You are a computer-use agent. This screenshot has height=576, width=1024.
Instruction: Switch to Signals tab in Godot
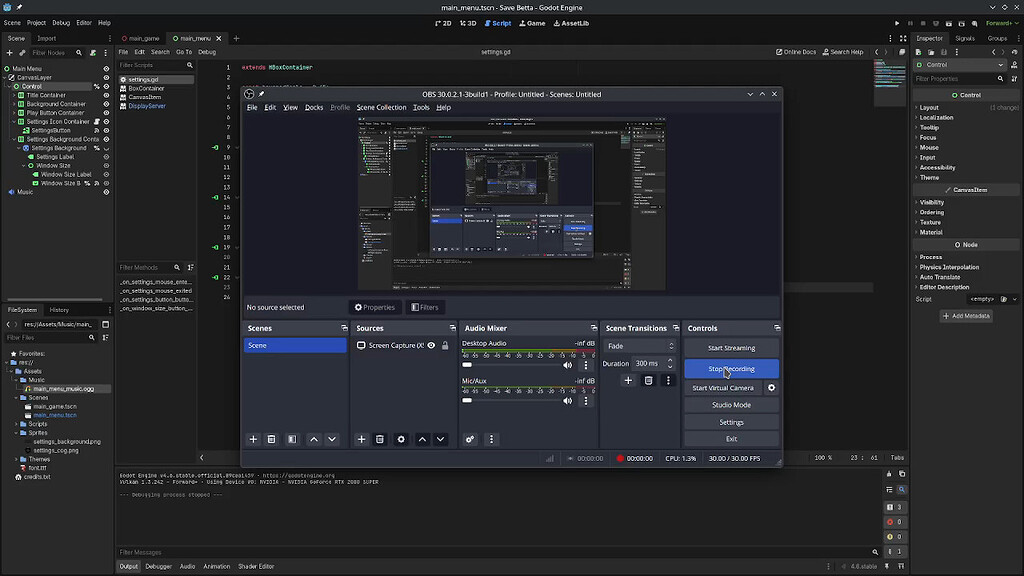pyautogui.click(x=965, y=39)
